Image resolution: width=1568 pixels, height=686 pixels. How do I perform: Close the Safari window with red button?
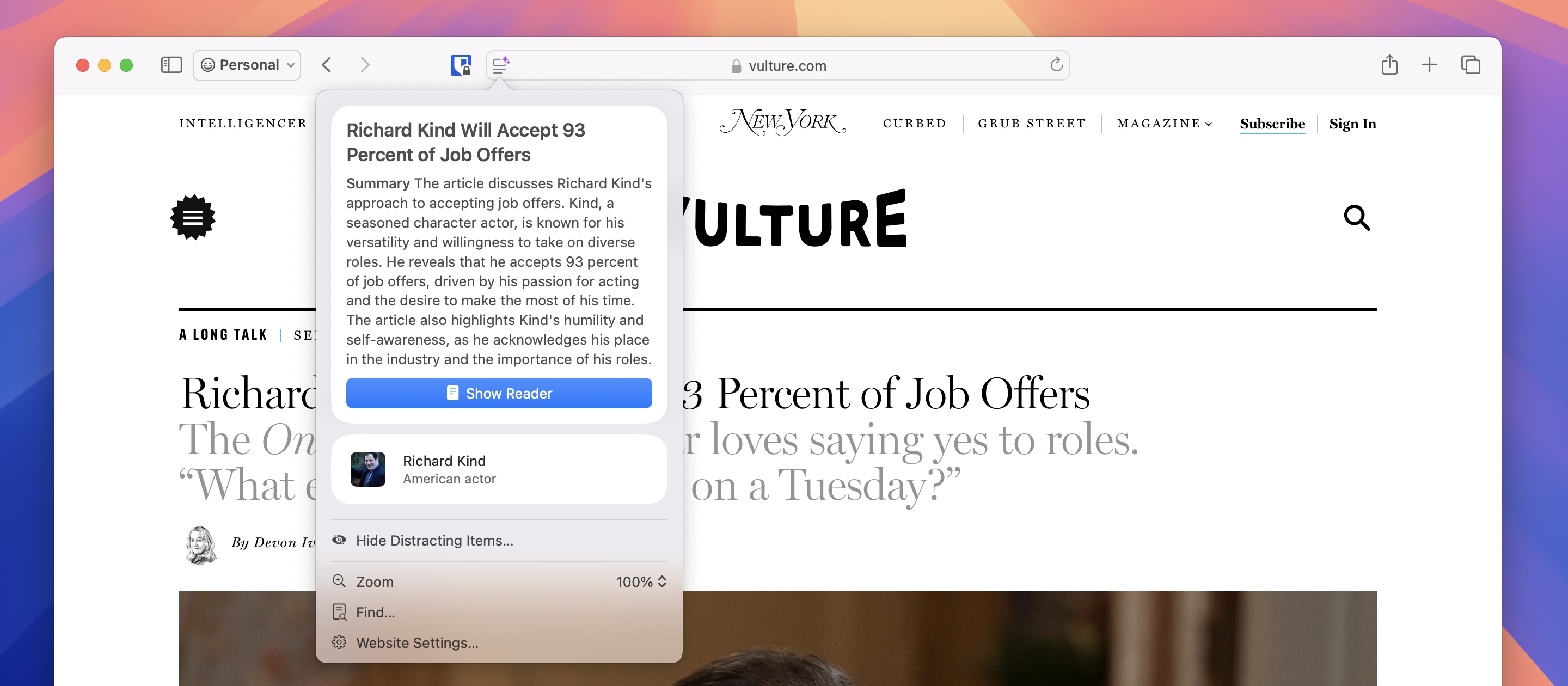click(83, 65)
